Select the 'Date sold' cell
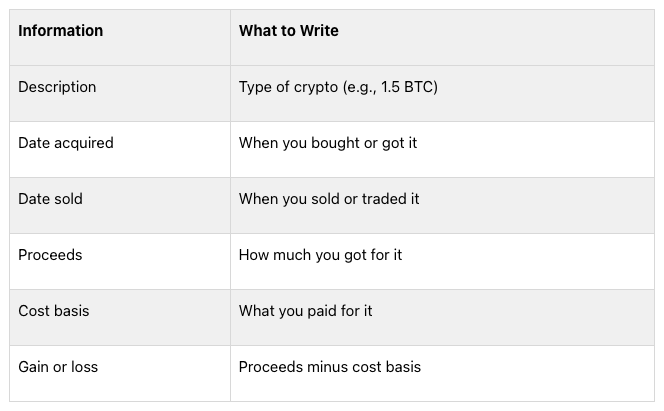This screenshot has height=411, width=664. click(50, 199)
